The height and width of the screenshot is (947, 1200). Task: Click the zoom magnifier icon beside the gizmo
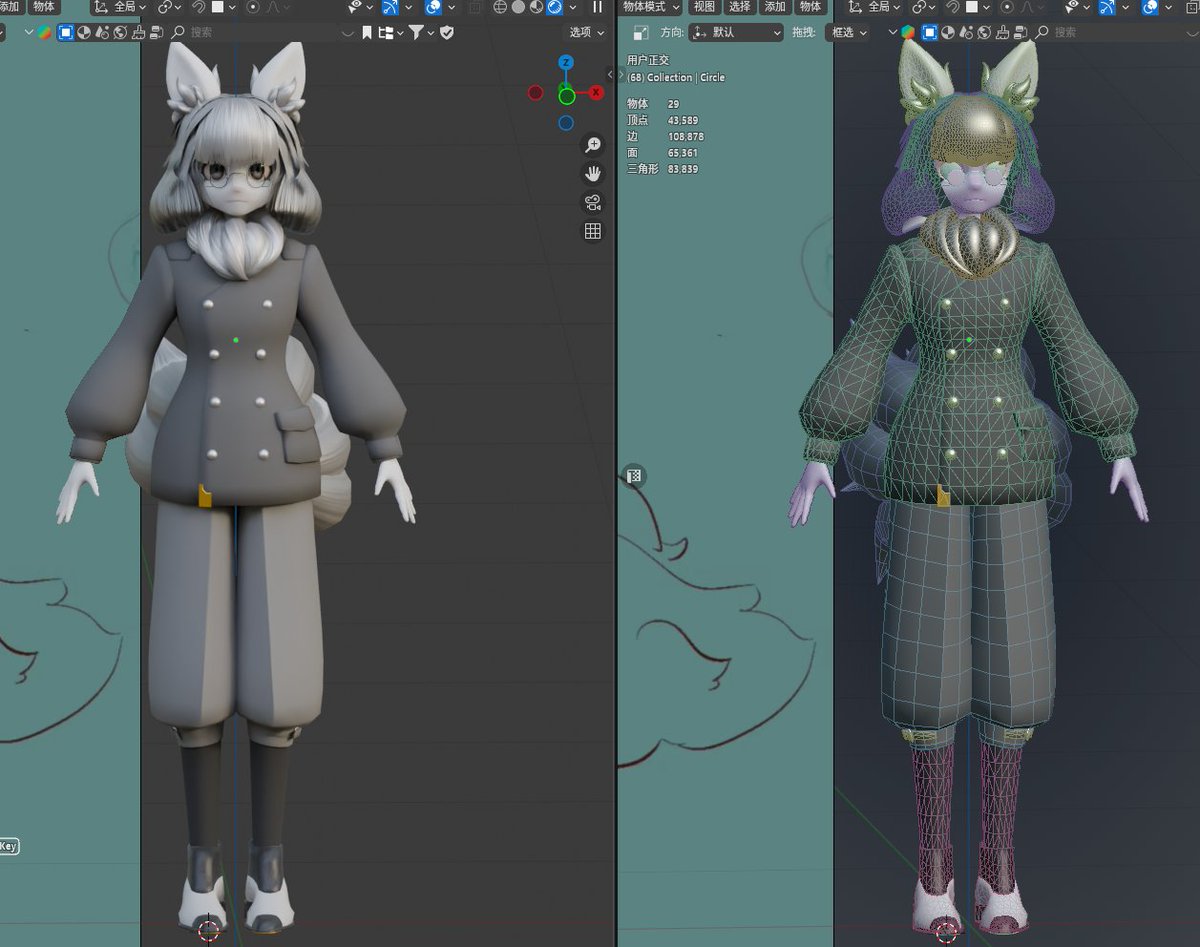593,144
